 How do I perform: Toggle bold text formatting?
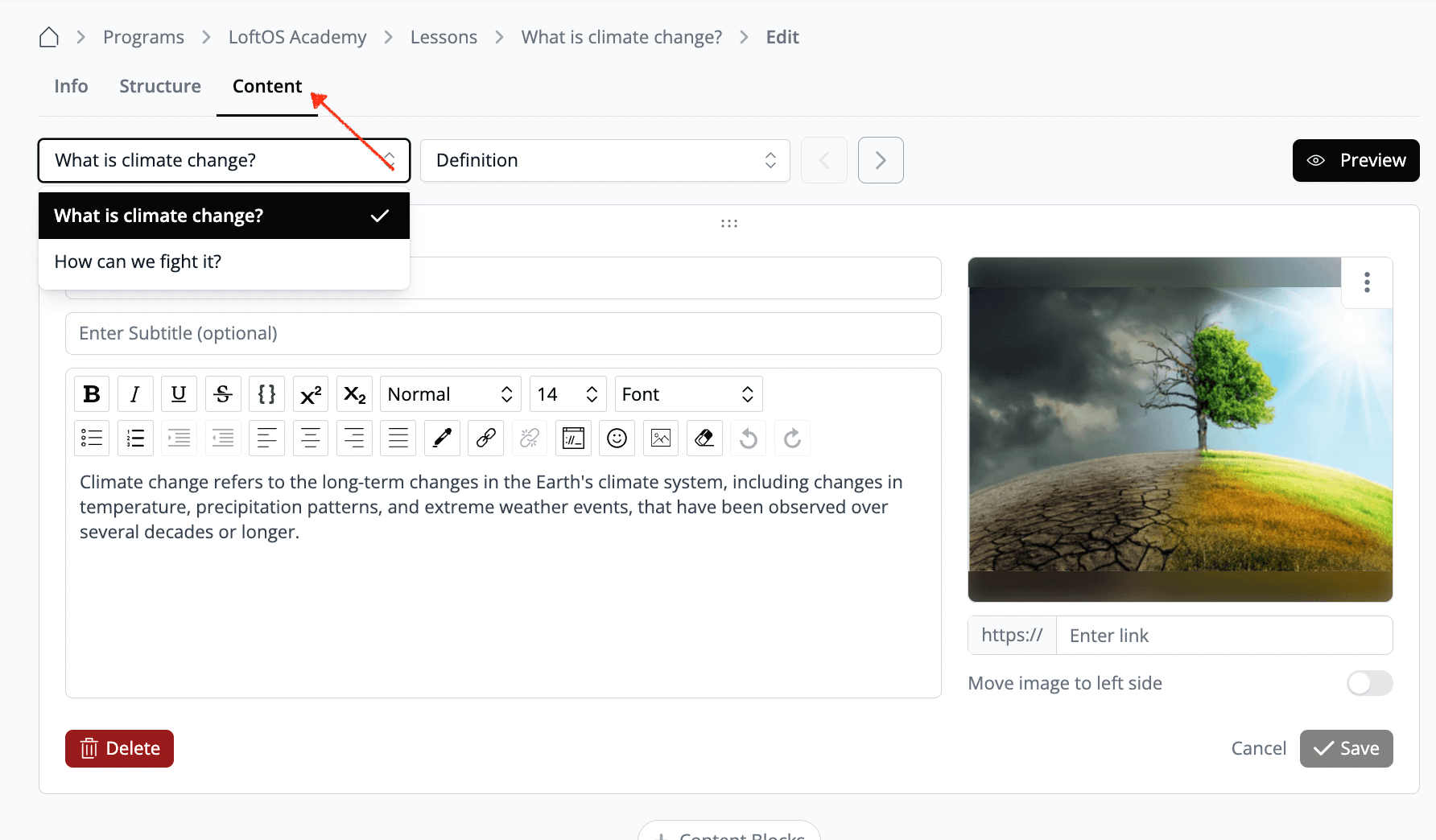(92, 394)
